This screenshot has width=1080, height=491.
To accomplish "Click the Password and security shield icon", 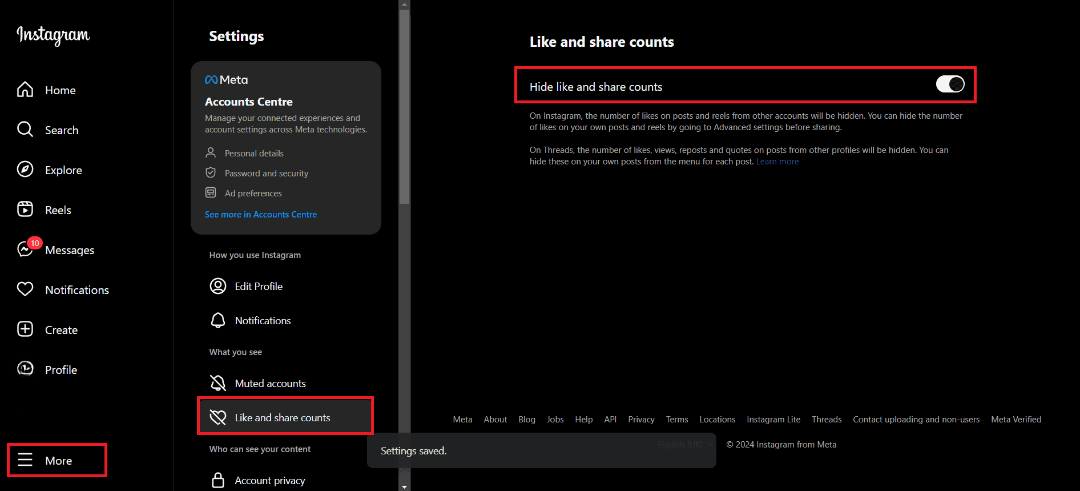I will [211, 173].
